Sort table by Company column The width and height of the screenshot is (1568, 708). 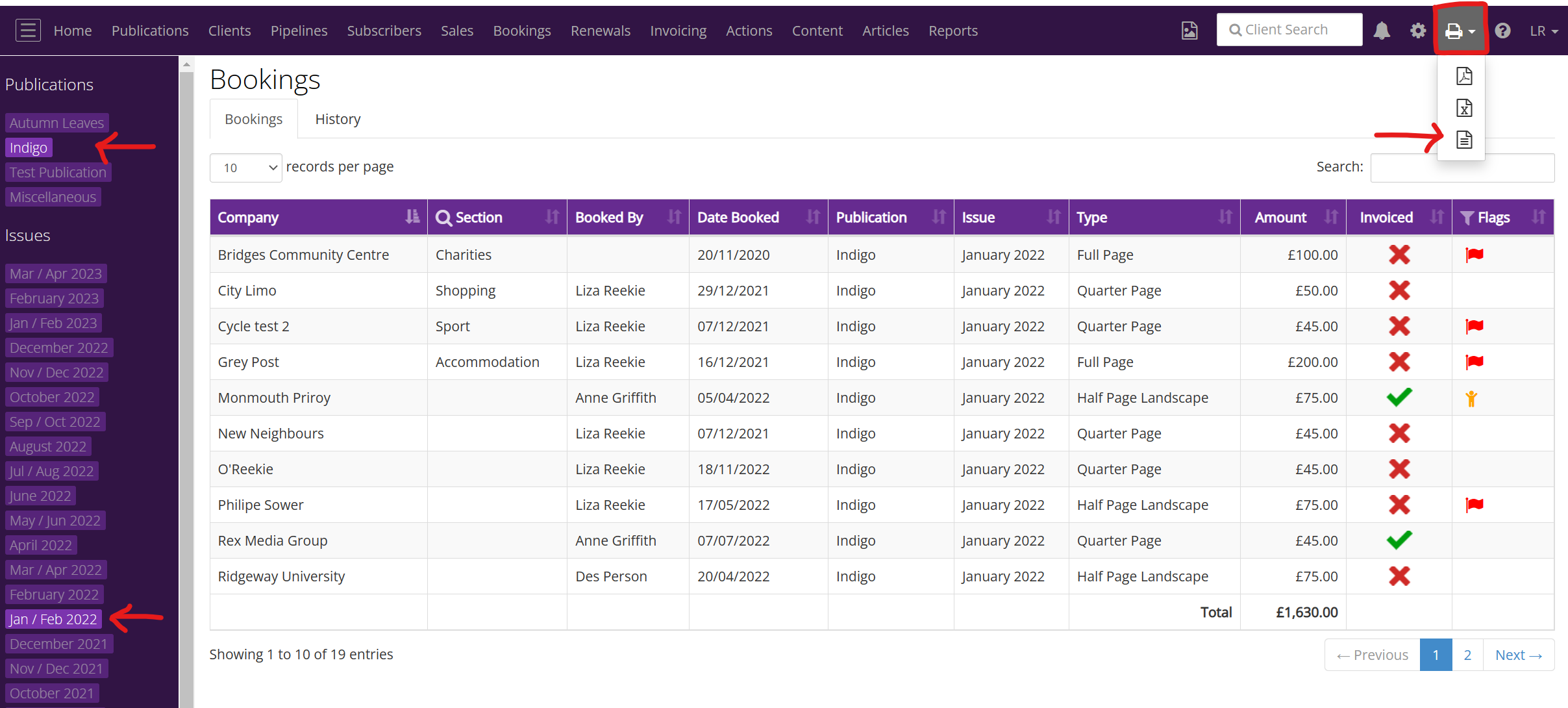(x=318, y=218)
